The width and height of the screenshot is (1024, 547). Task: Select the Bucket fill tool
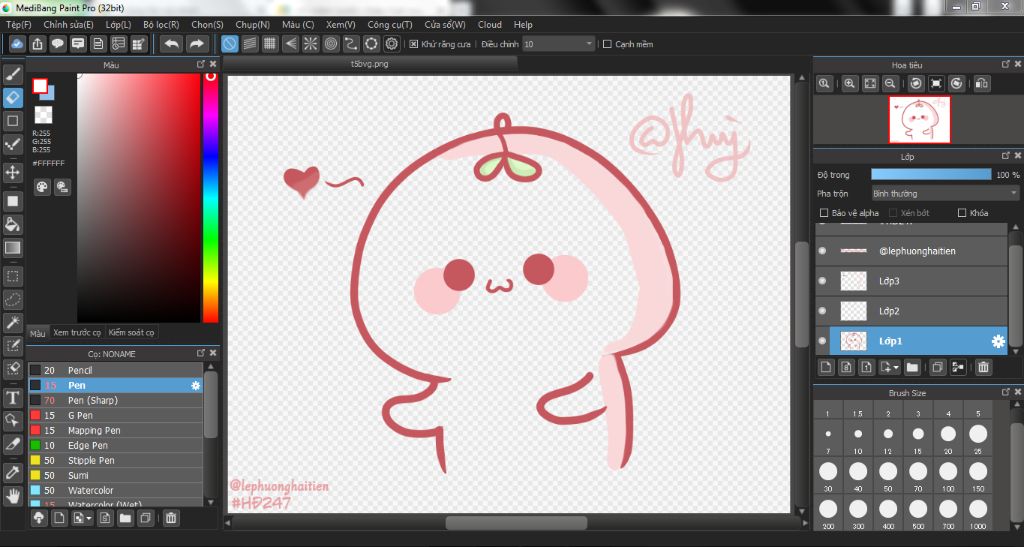[x=12, y=225]
